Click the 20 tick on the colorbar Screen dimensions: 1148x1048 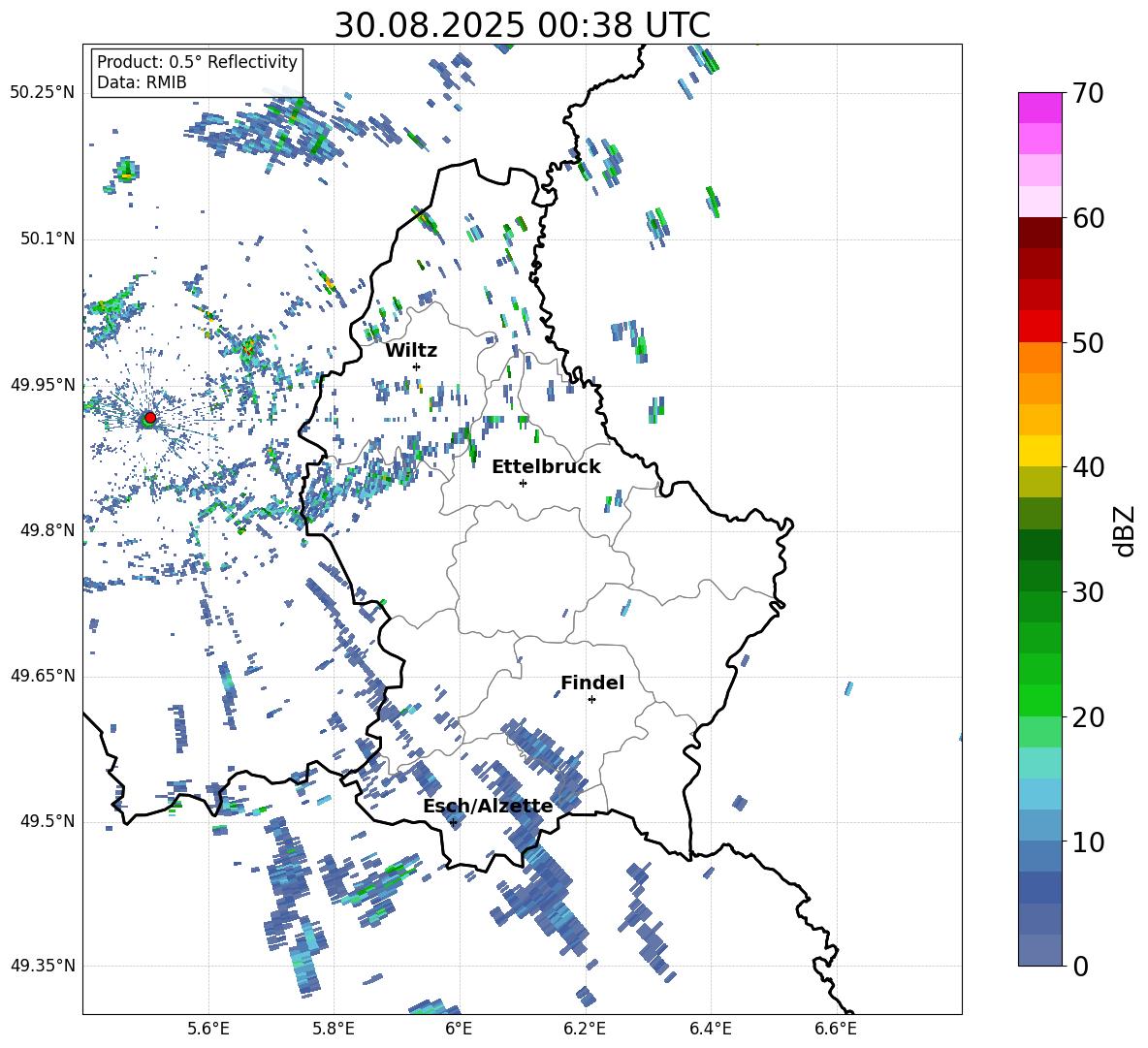pos(1087,717)
